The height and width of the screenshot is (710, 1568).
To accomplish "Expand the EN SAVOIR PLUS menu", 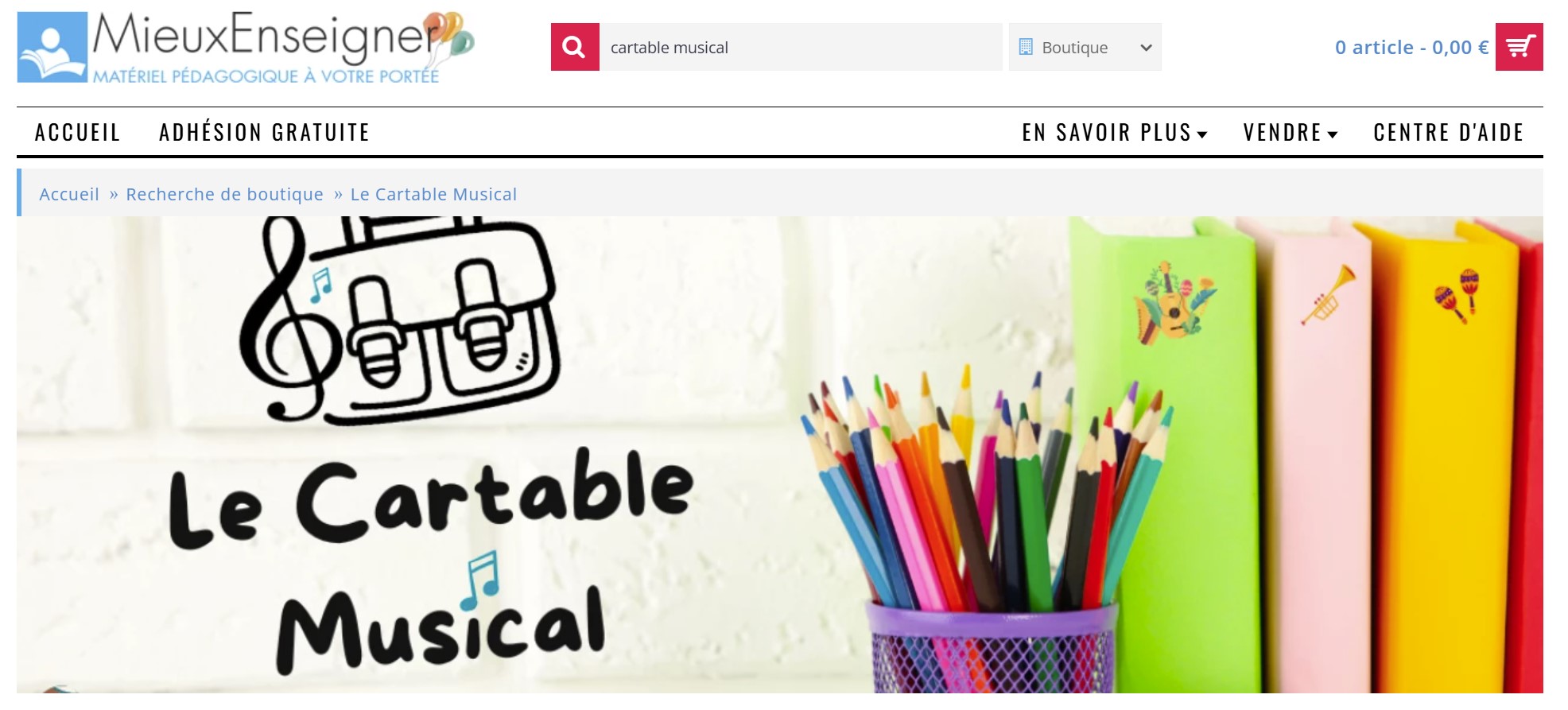I will coord(1115,132).
